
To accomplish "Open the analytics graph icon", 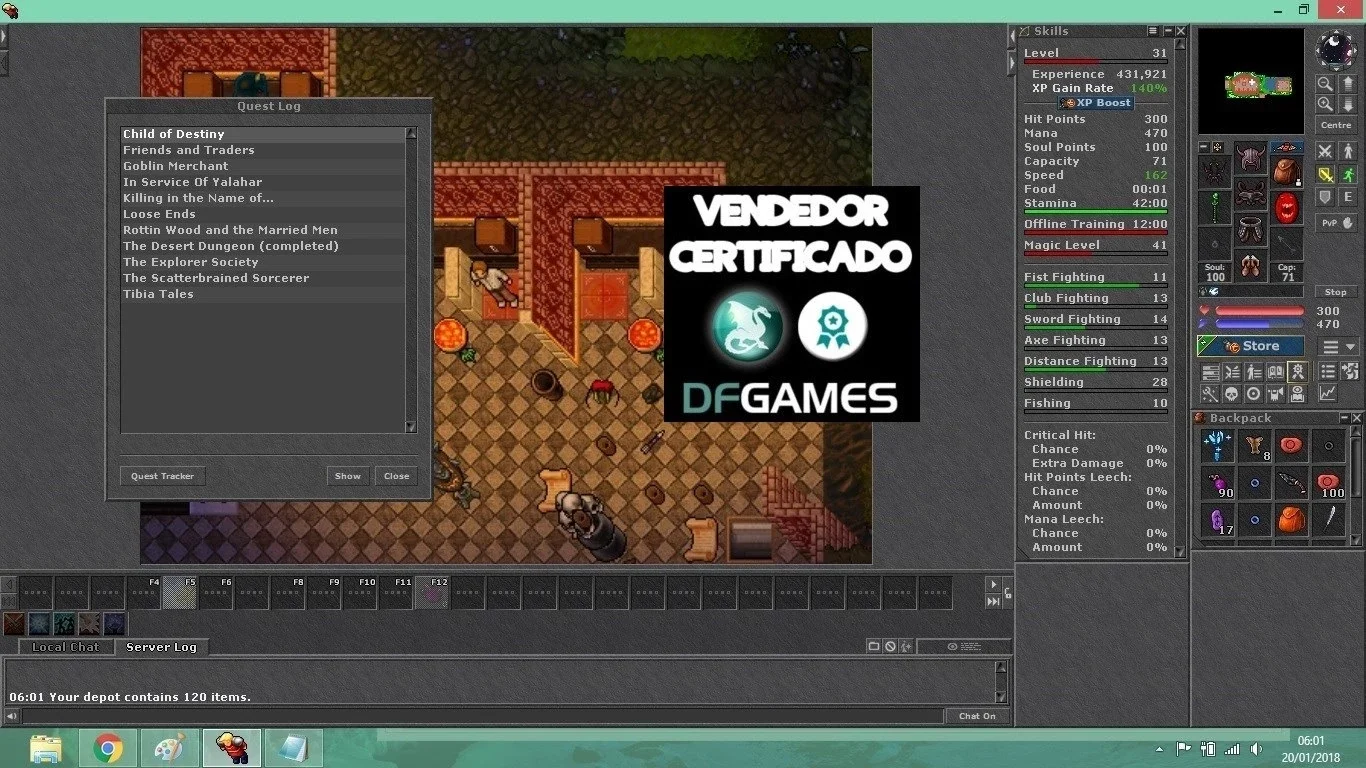I will (x=1328, y=392).
